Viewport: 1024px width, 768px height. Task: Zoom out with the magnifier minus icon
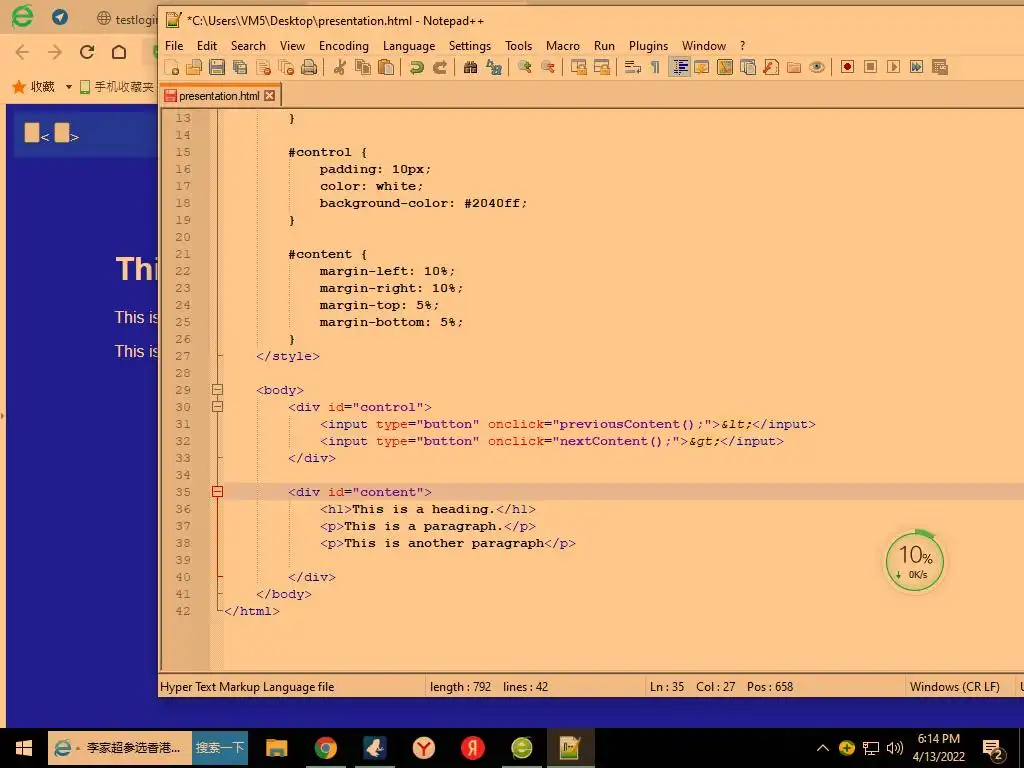pos(547,67)
